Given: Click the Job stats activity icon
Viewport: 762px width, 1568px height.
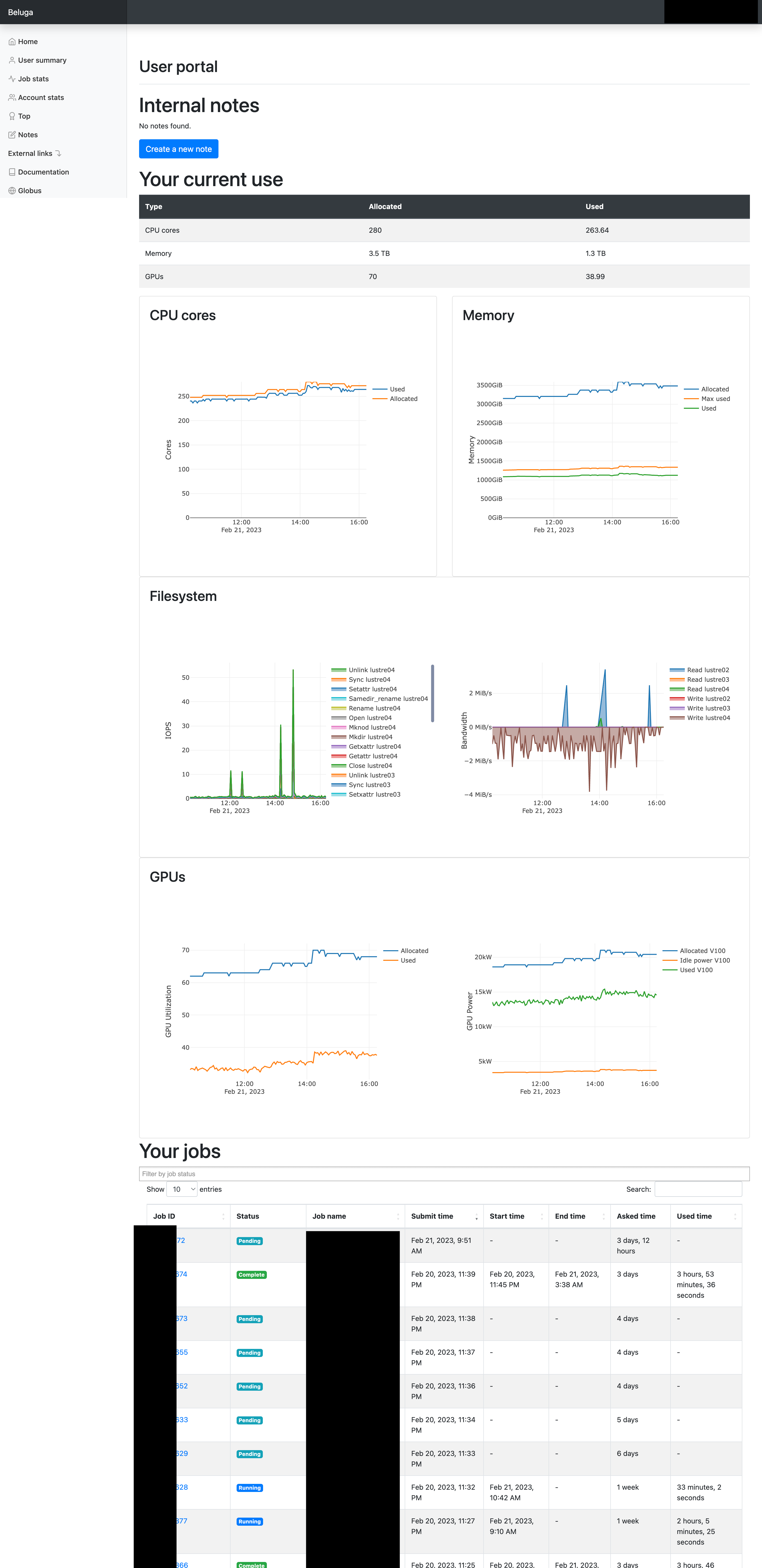Looking at the screenshot, I should tap(12, 79).
